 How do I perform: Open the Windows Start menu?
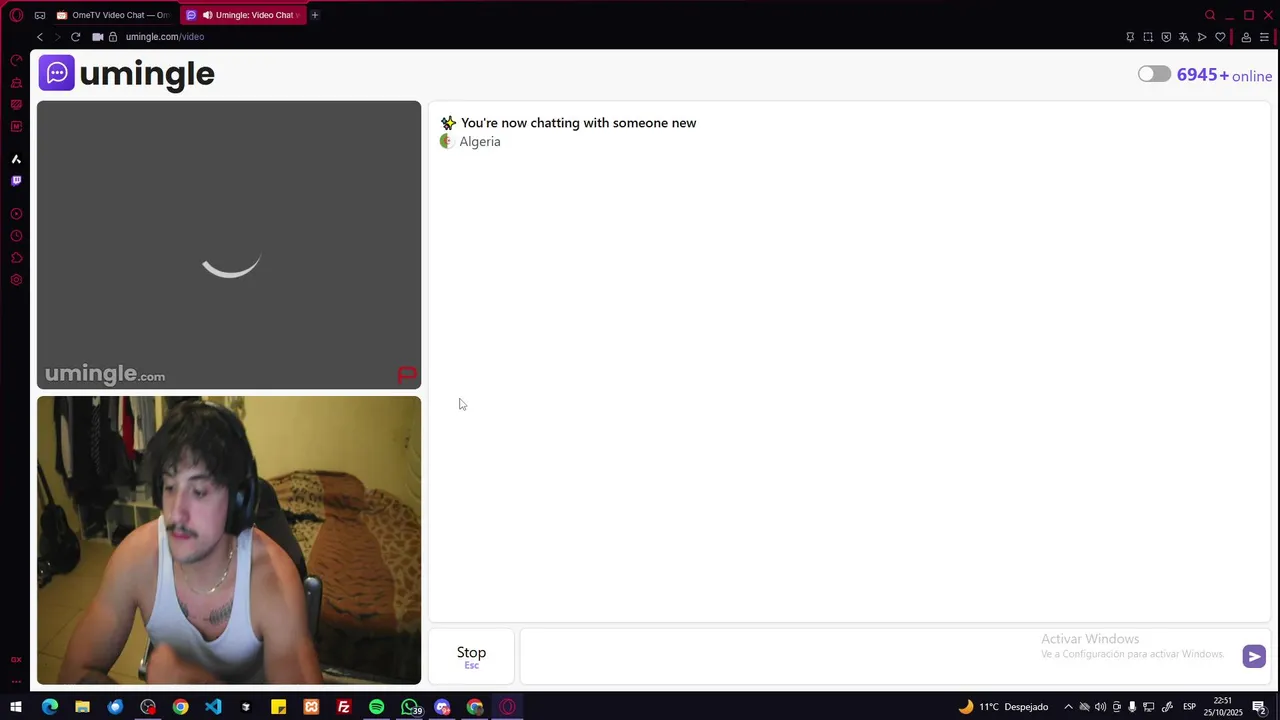click(16, 707)
